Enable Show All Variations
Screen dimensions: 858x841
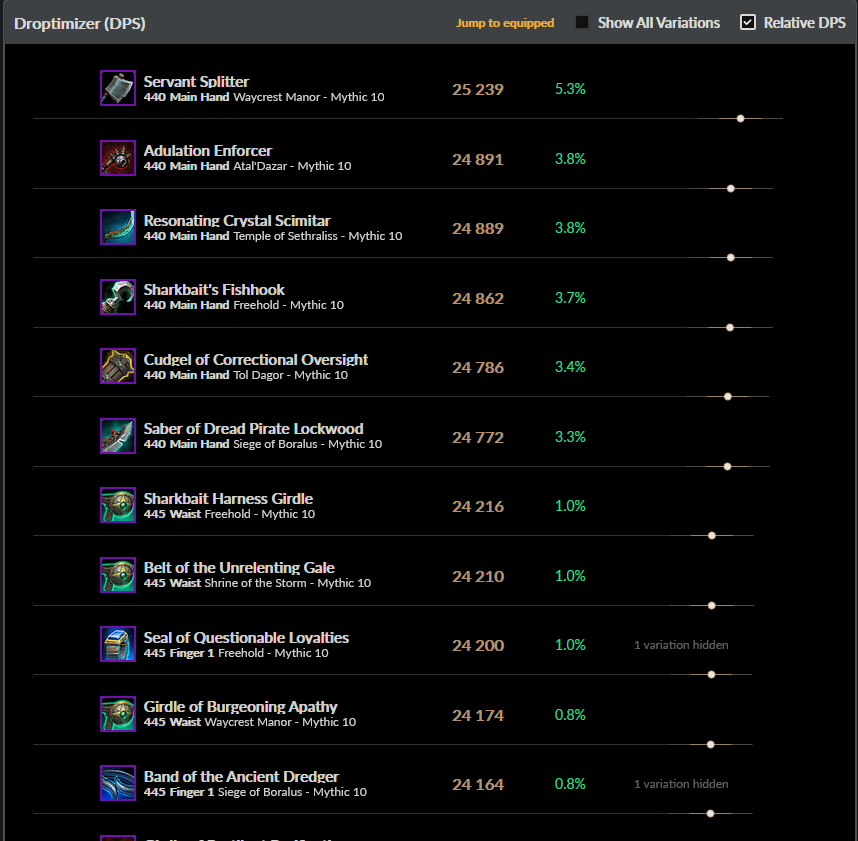coord(581,21)
